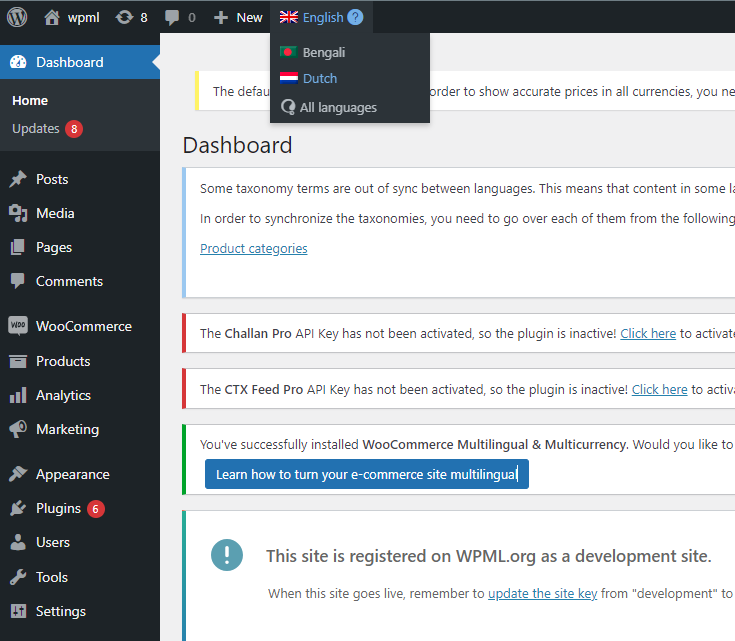This screenshot has width=735, height=641.
Task: Open the Posts menu
Action: point(52,179)
